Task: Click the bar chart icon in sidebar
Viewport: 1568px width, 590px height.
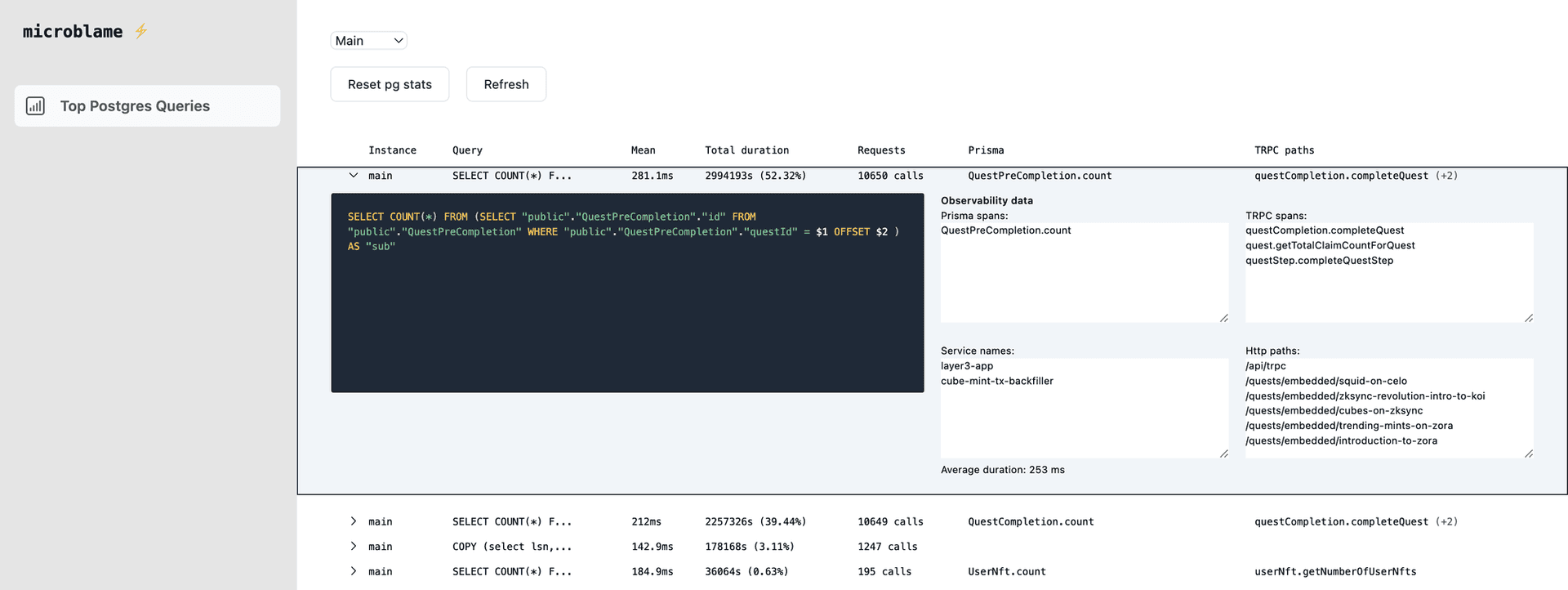Action: point(36,106)
